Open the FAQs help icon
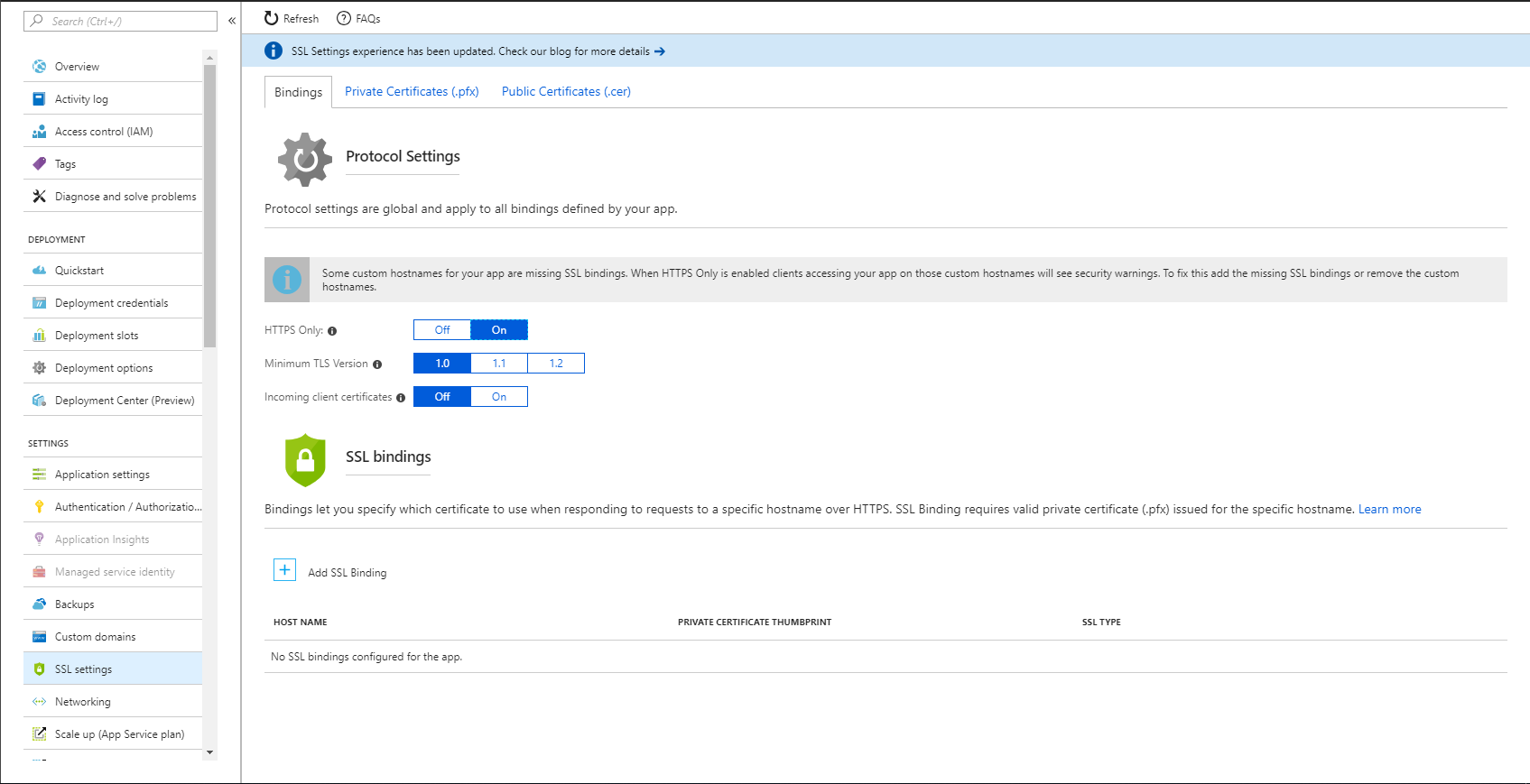 coord(344,18)
